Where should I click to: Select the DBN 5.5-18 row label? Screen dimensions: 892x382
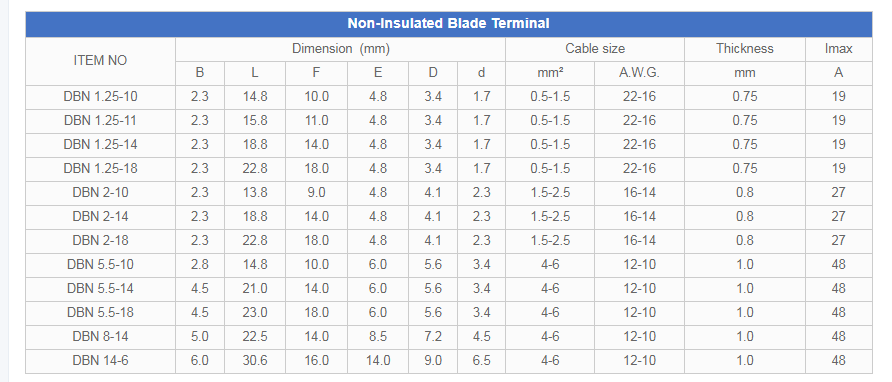click(x=100, y=313)
